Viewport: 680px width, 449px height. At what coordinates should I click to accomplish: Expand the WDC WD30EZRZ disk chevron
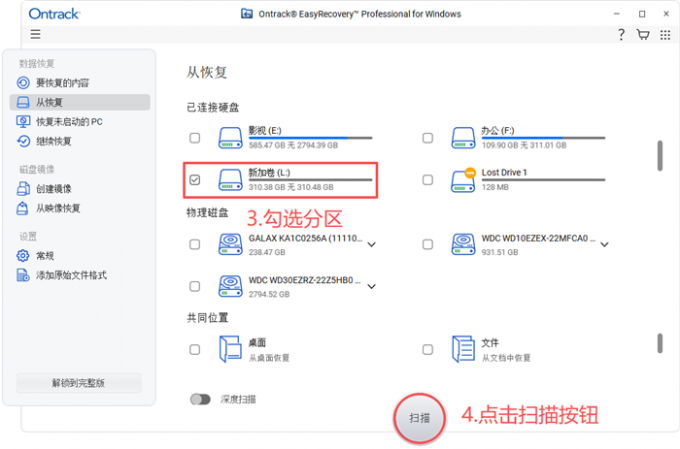click(371, 287)
